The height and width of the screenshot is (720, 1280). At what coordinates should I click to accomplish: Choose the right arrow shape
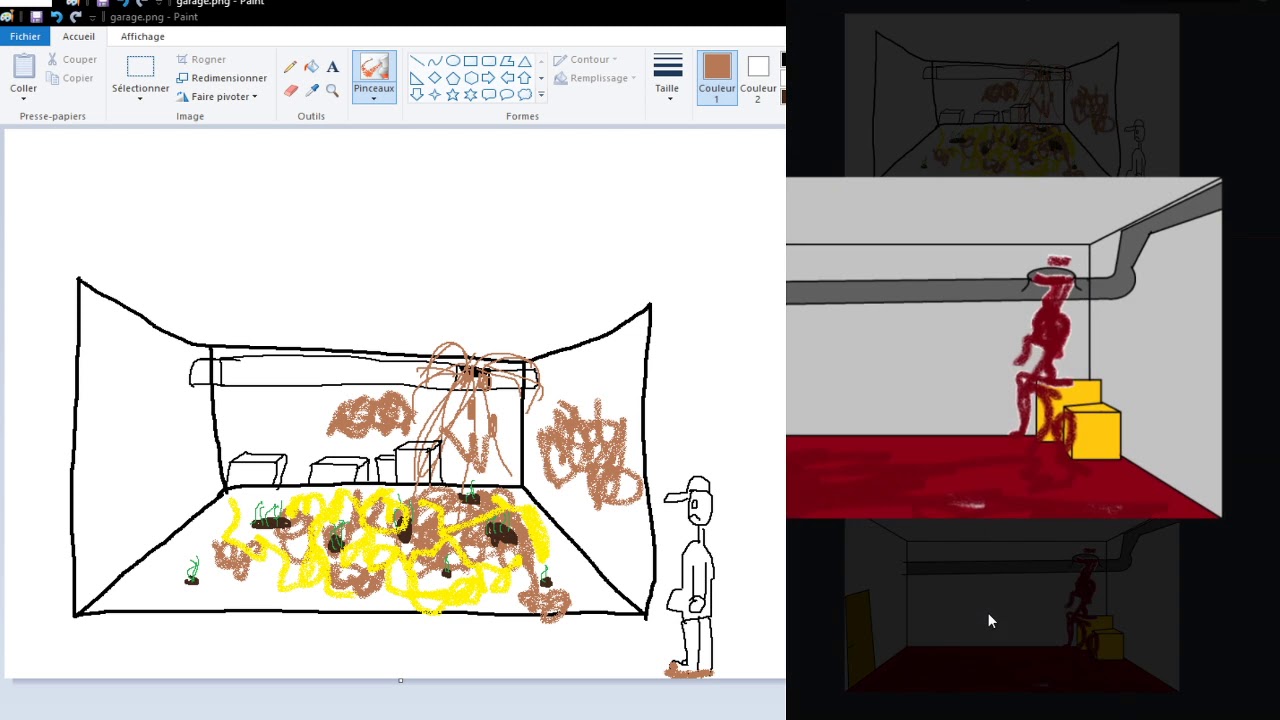point(488,78)
